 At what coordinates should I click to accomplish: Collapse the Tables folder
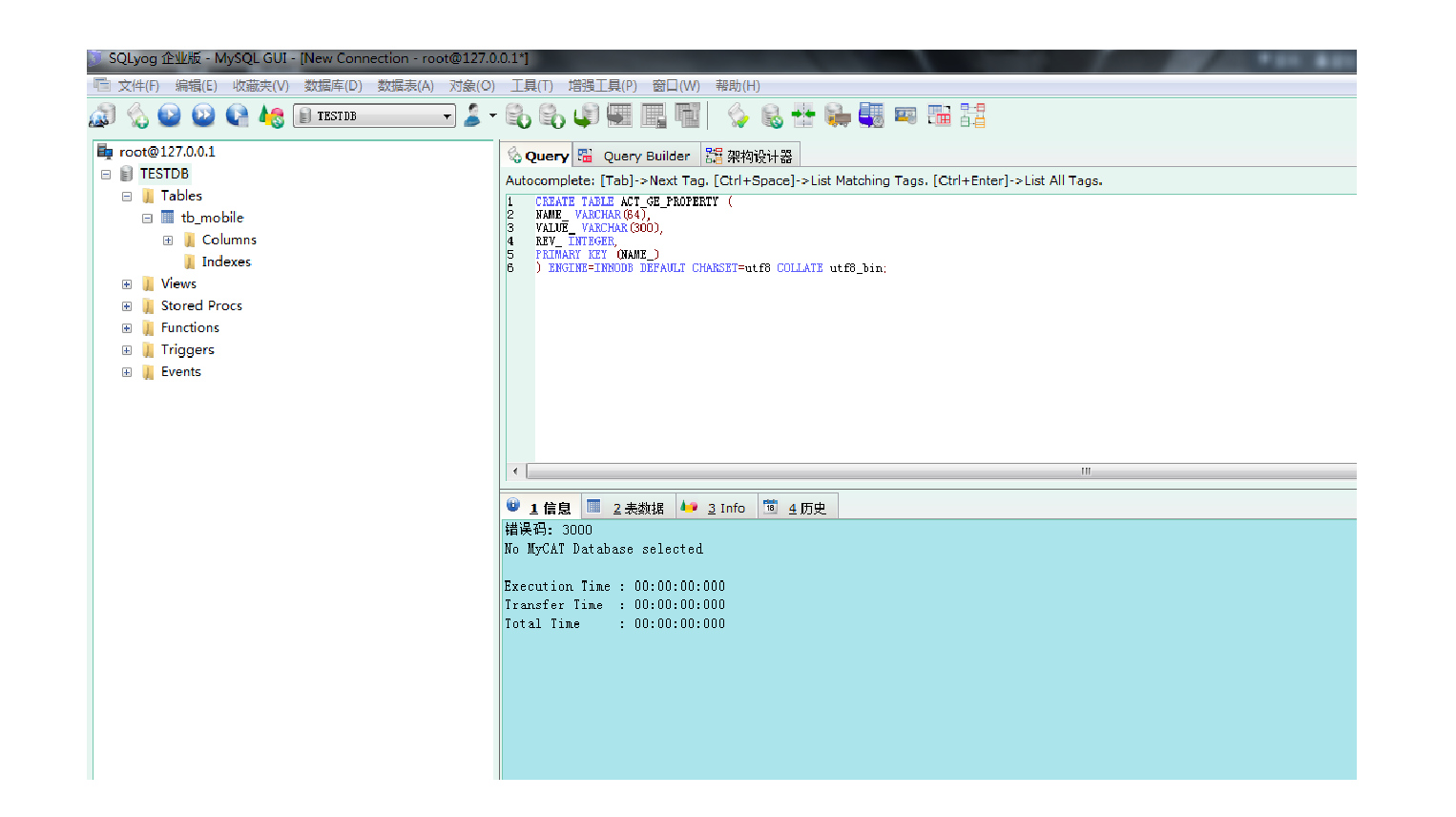coord(126,197)
